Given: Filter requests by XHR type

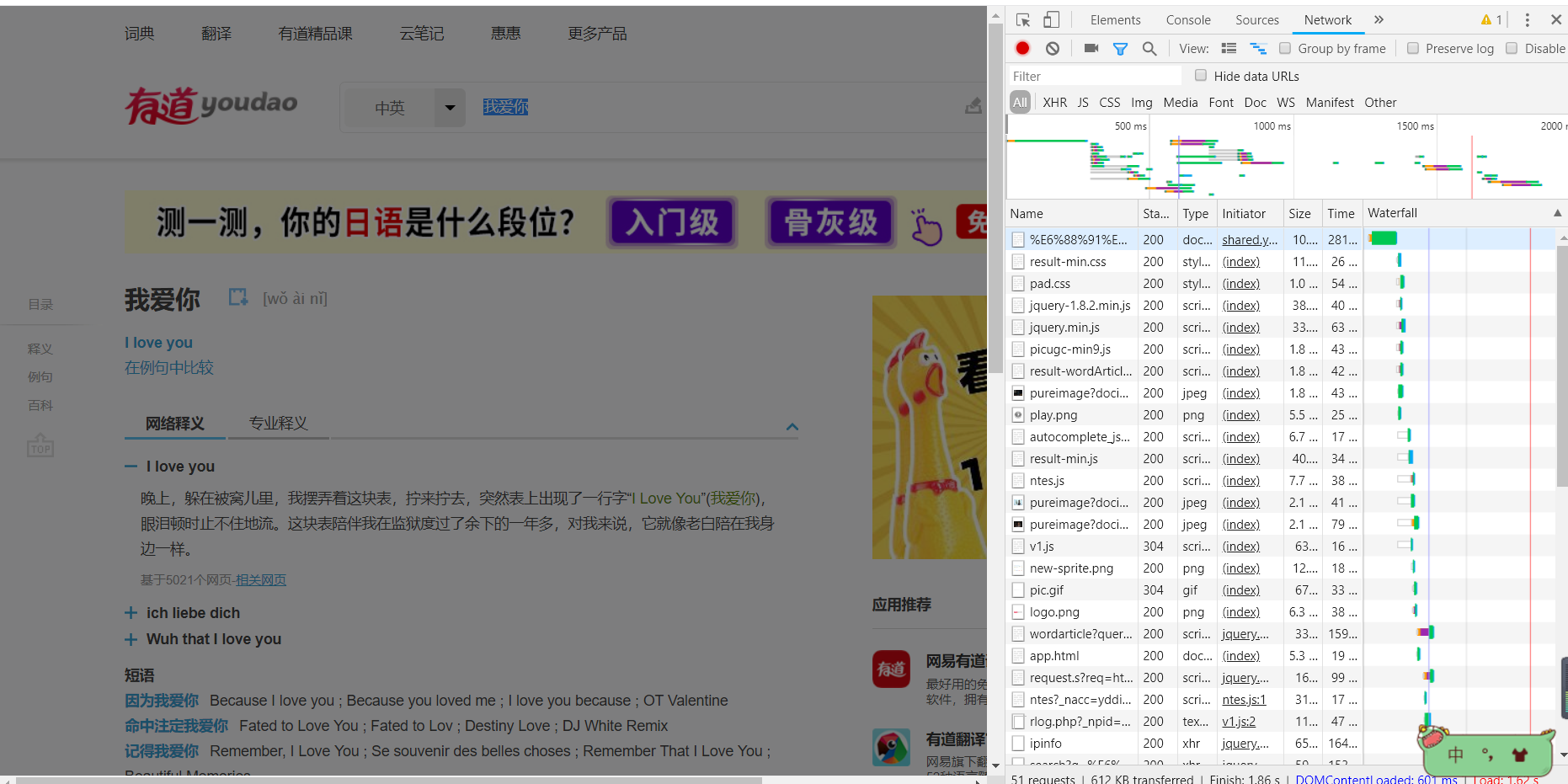Looking at the screenshot, I should pos(1054,103).
